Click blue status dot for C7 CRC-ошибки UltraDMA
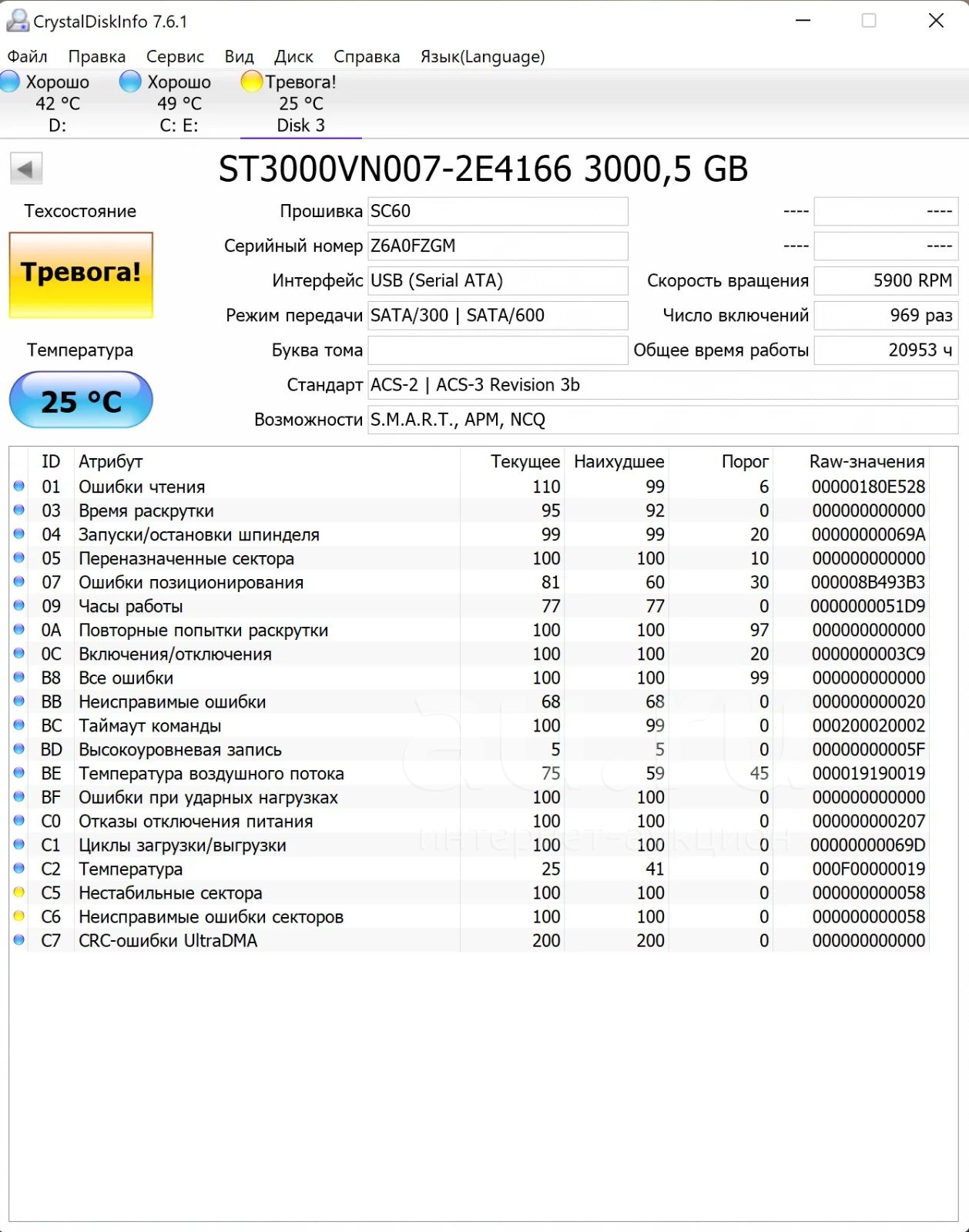 point(19,940)
